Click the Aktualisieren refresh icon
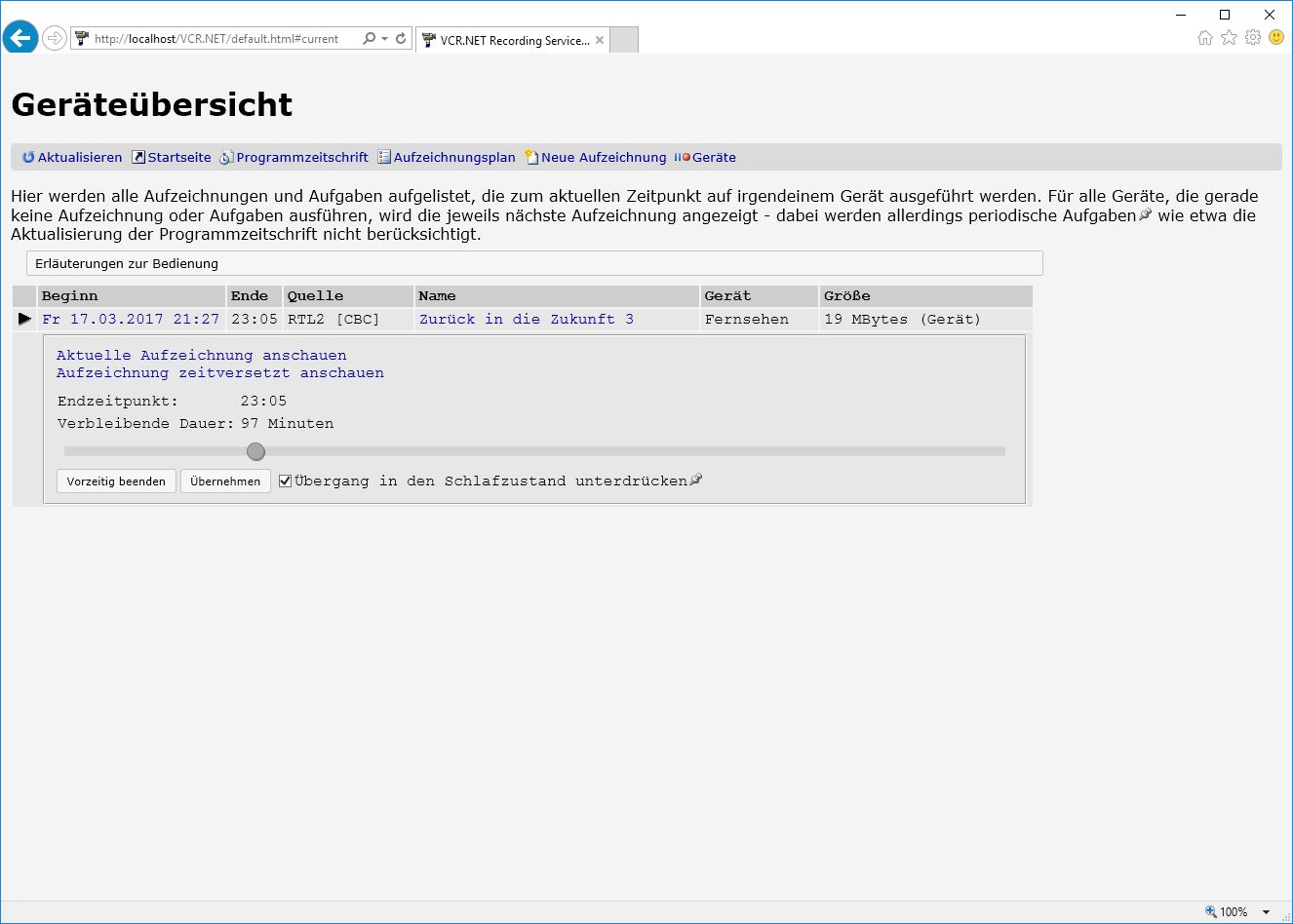The width and height of the screenshot is (1293, 924). (x=28, y=158)
